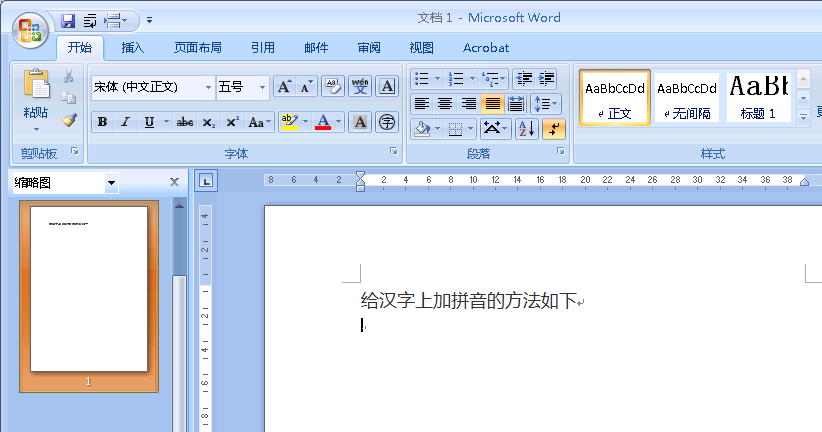Toggle subscript formatting
The height and width of the screenshot is (432, 822).
pos(209,122)
